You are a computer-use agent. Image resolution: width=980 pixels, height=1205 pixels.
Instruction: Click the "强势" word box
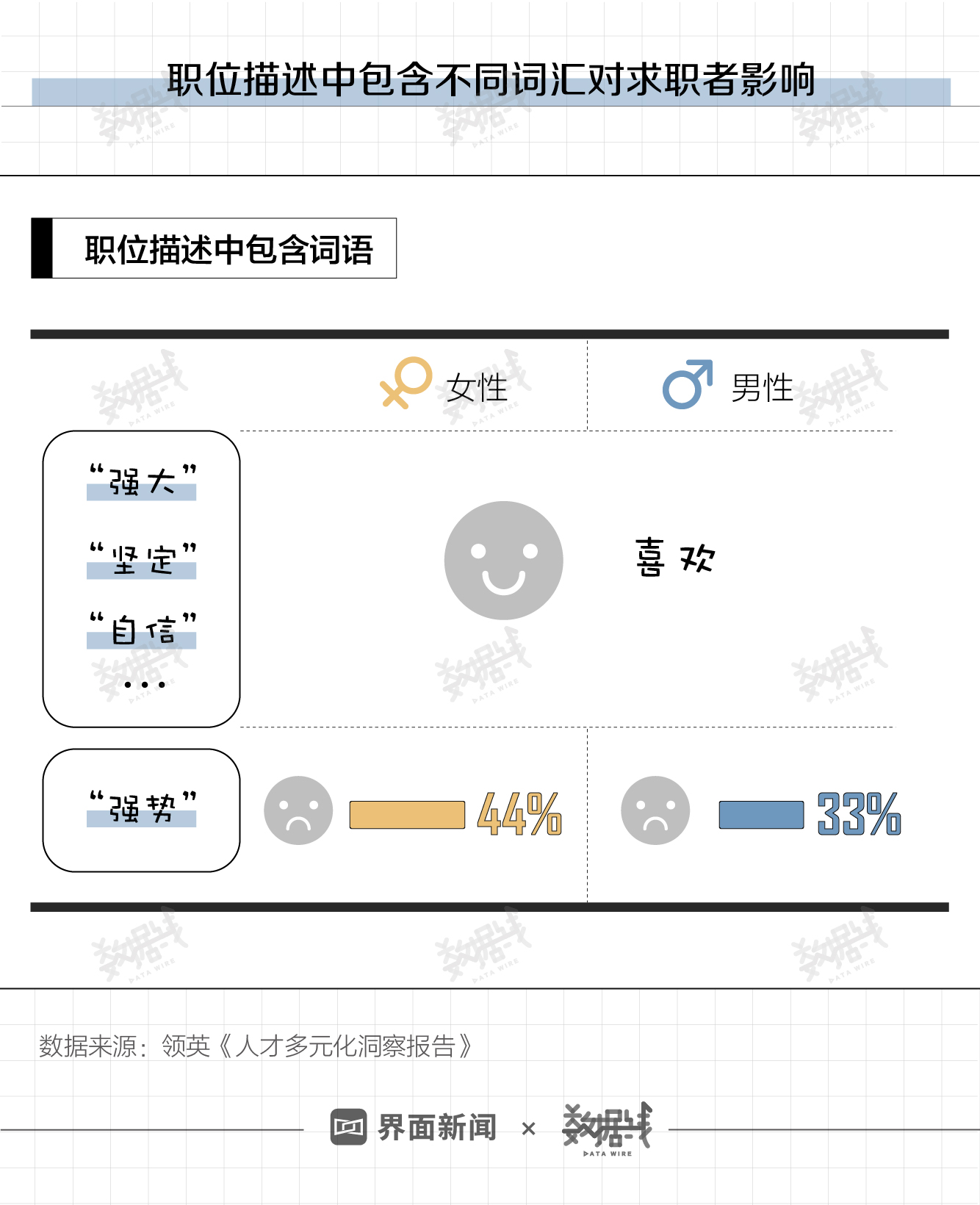142,810
